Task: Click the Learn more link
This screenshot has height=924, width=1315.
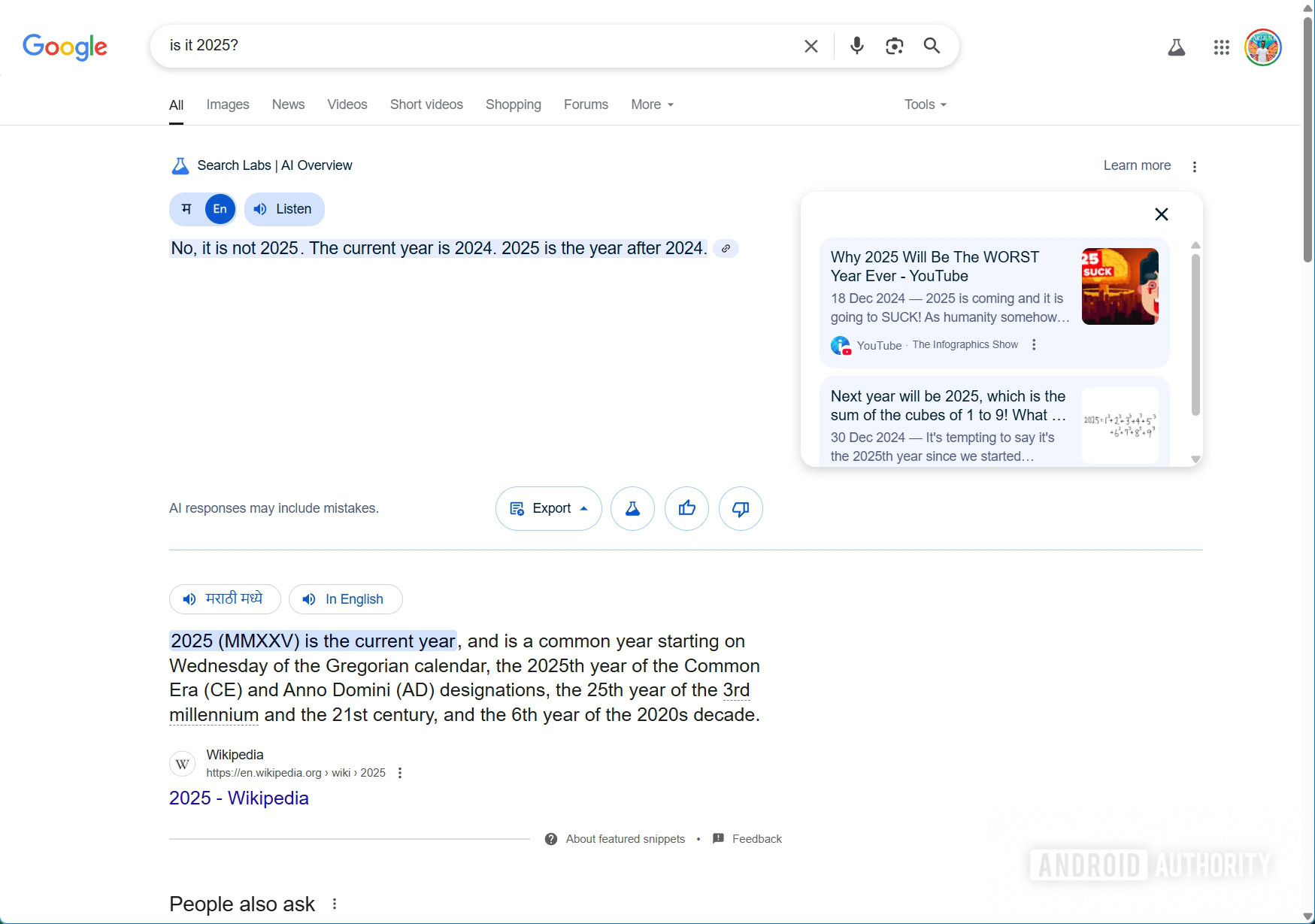Action: point(1137,165)
